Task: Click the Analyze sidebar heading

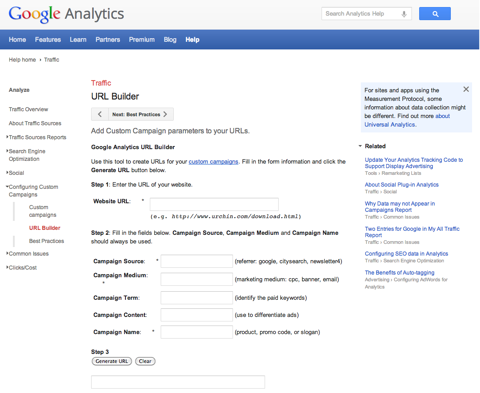Action: [x=19, y=90]
